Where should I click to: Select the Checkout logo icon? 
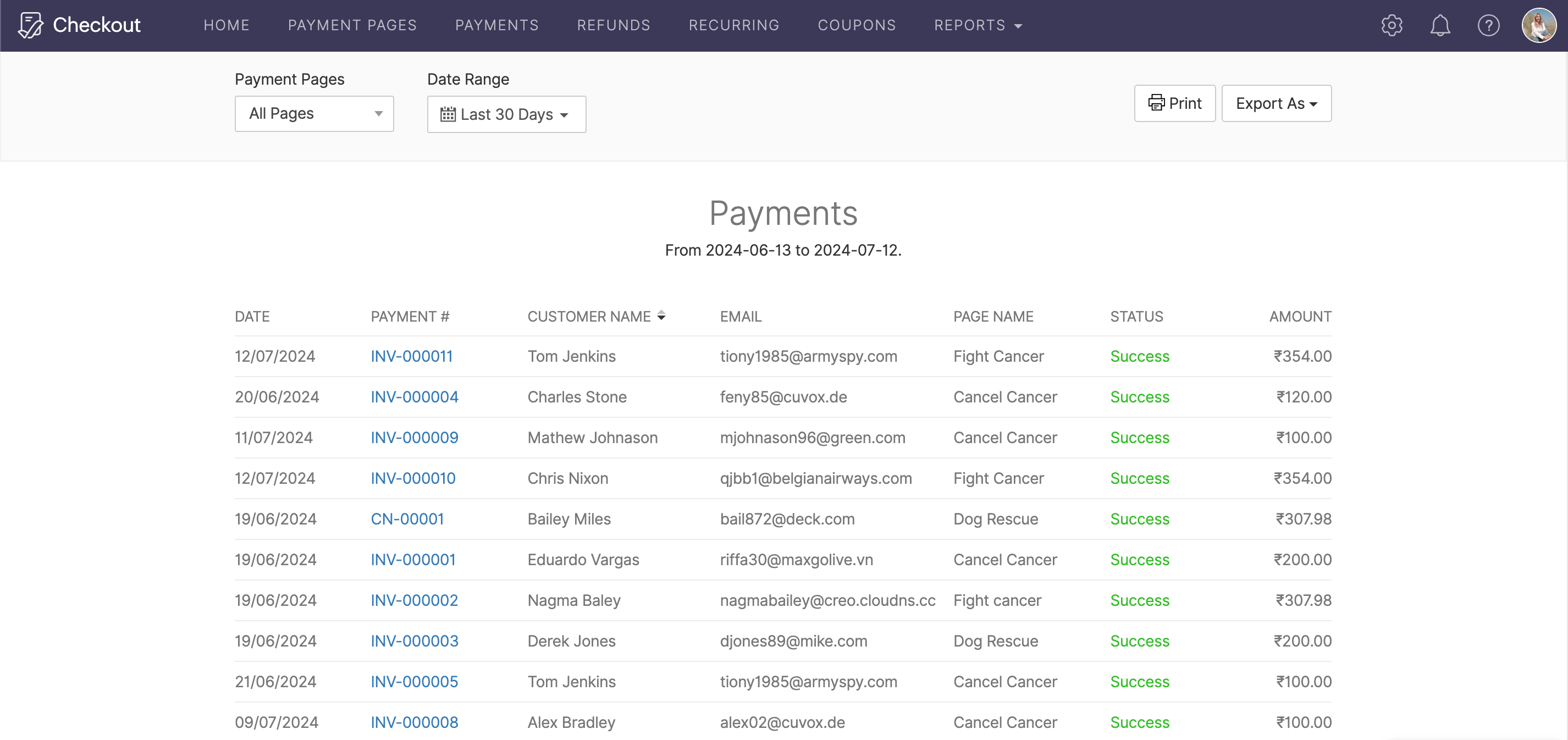30,25
